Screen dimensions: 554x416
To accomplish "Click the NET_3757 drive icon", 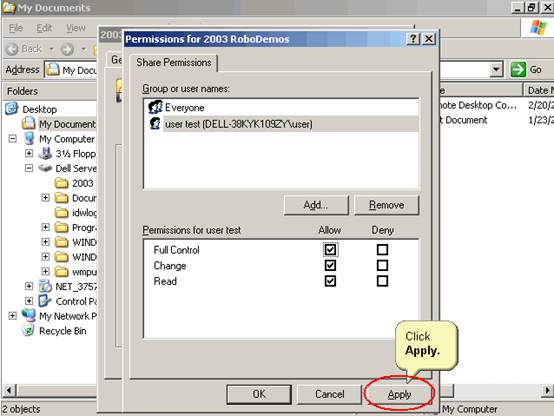I will [x=45, y=286].
